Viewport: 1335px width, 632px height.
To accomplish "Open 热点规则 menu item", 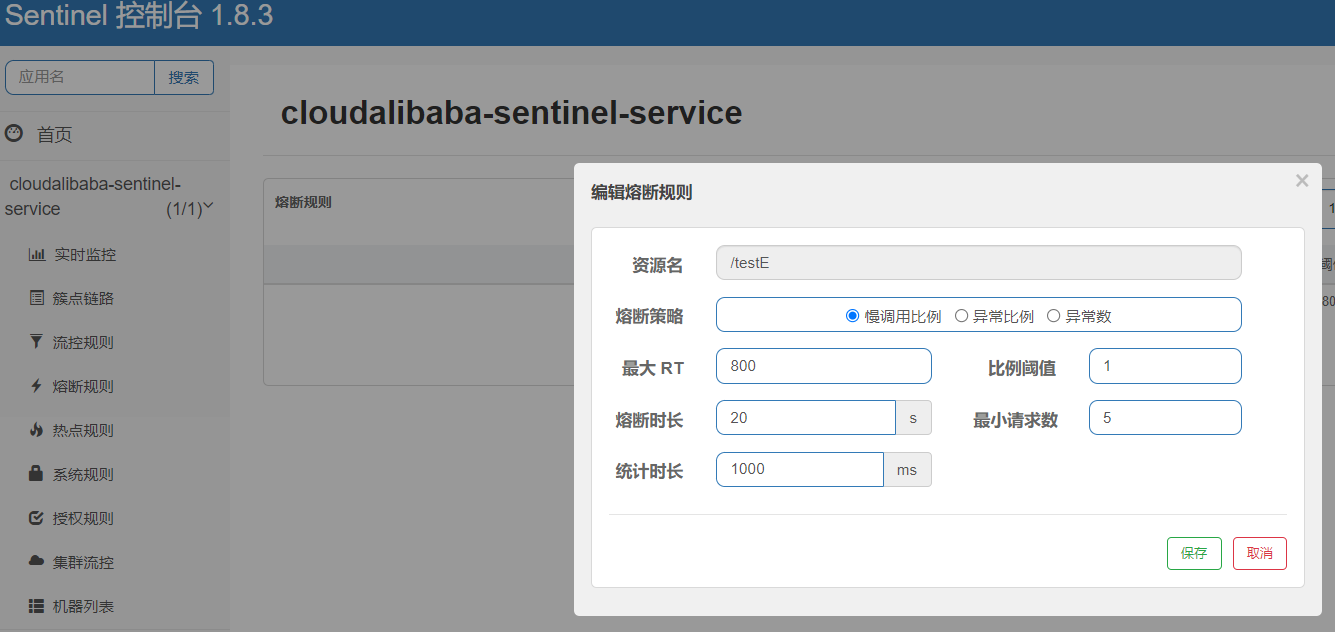I will [x=84, y=430].
